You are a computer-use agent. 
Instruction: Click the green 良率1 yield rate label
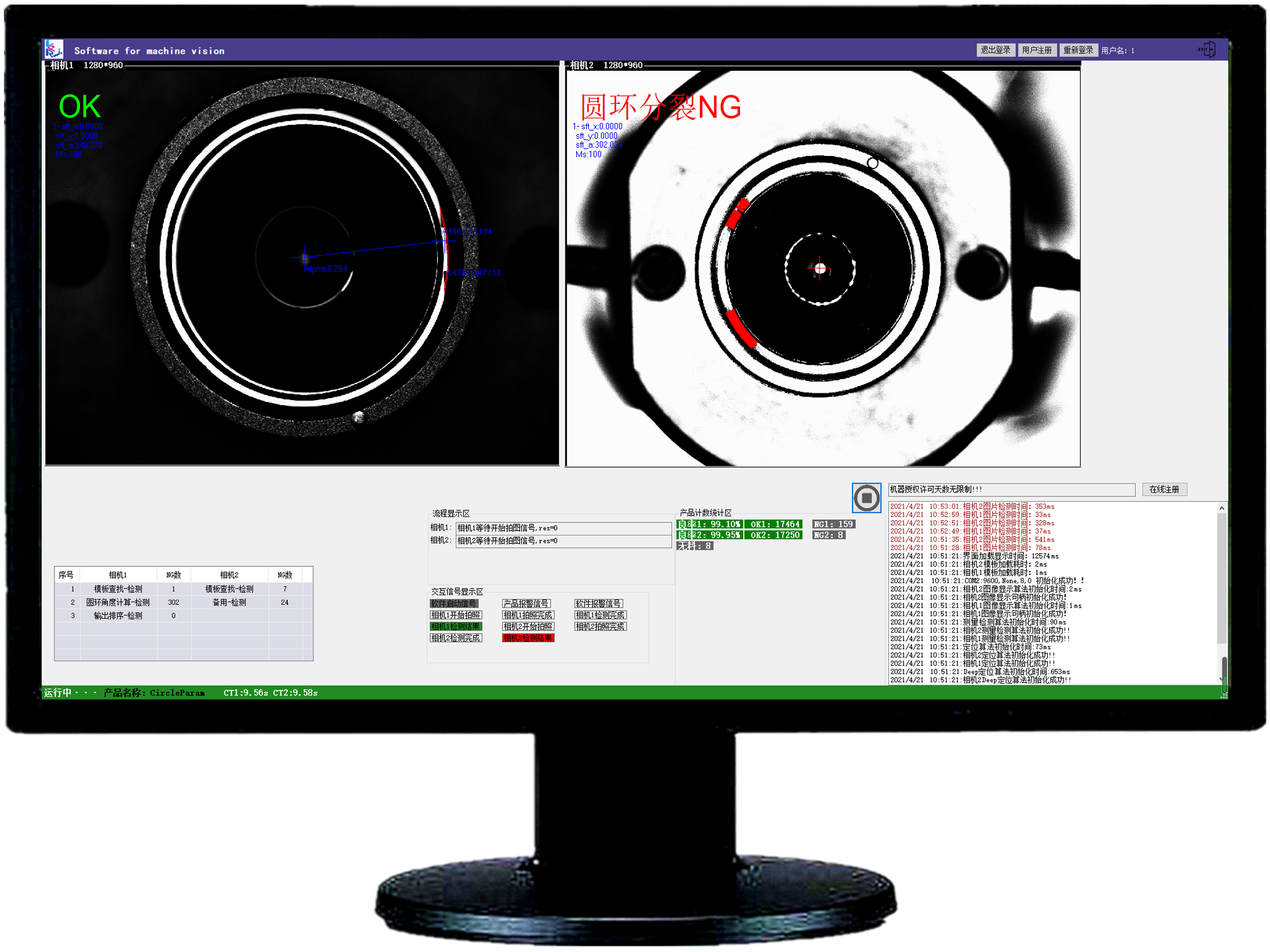[708, 524]
